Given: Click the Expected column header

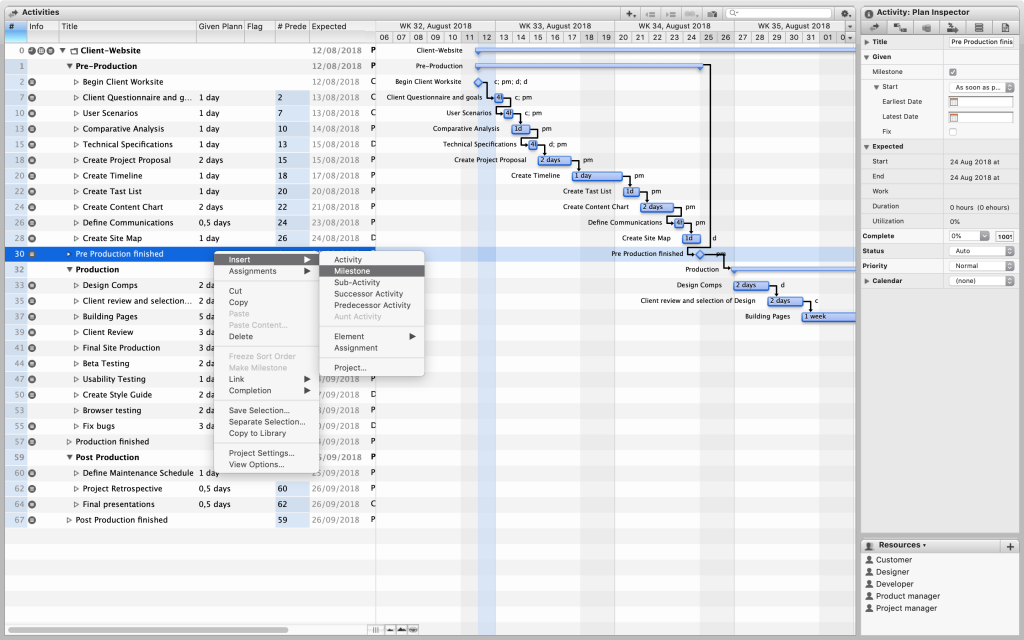Looking at the screenshot, I should [x=340, y=27].
